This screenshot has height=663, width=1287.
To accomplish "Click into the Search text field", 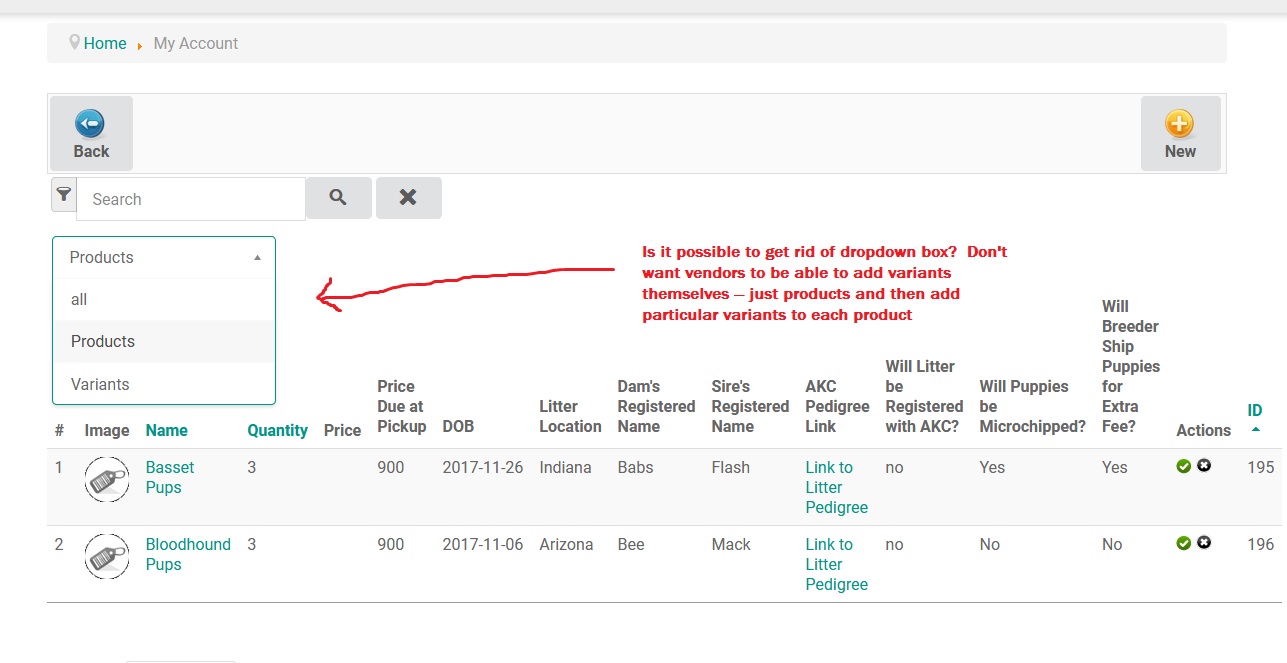I will (191, 199).
